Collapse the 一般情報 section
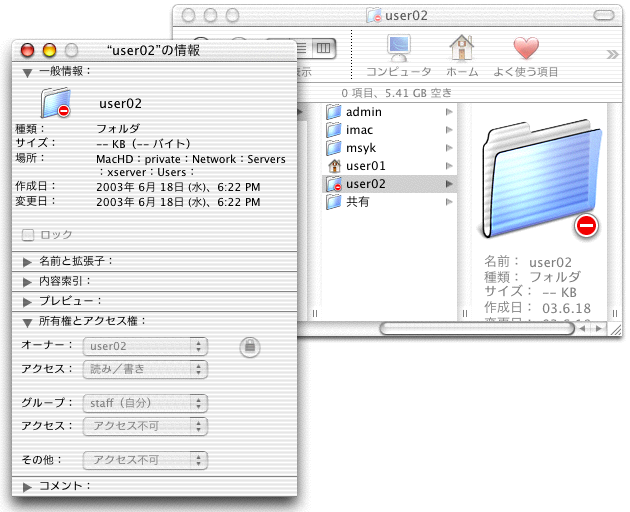The height and width of the screenshot is (512, 630). tap(27, 72)
